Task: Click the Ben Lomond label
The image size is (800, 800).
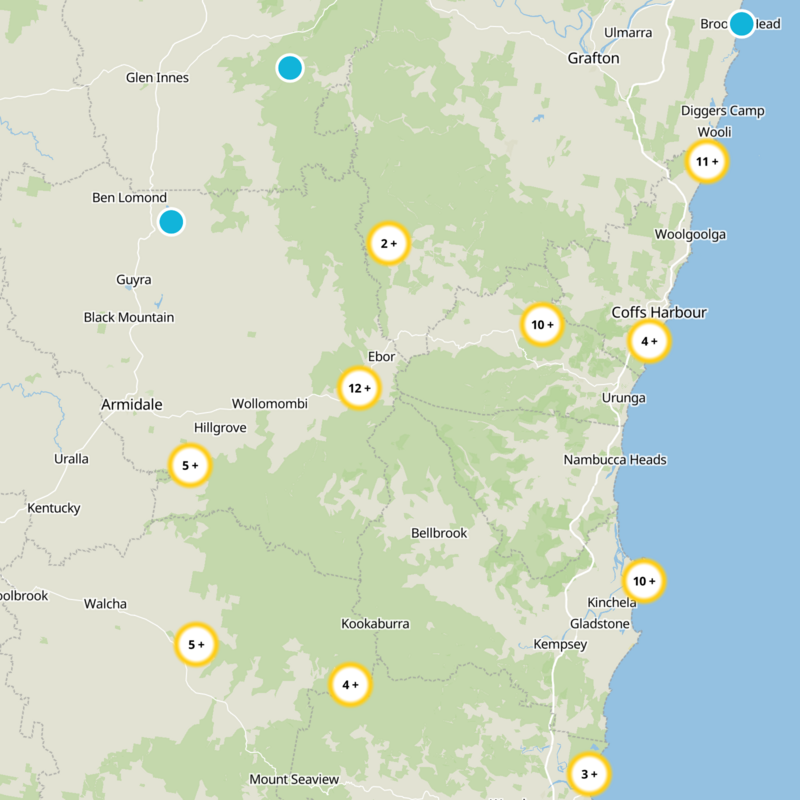Action: (x=129, y=197)
